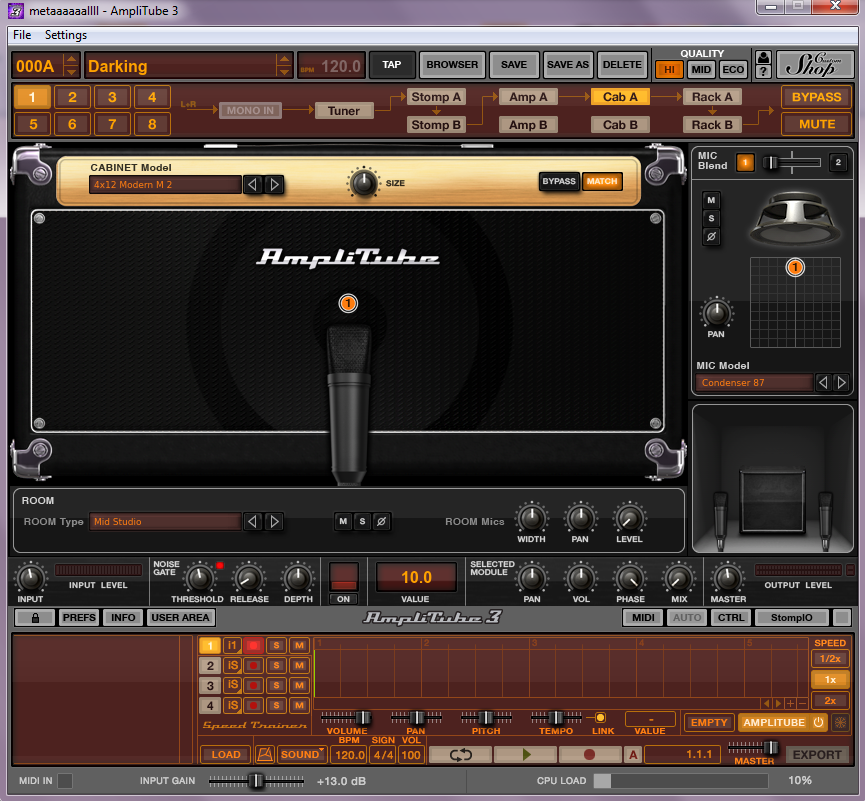Select previous mic model arrow
This screenshot has height=801, width=865.
(823, 382)
